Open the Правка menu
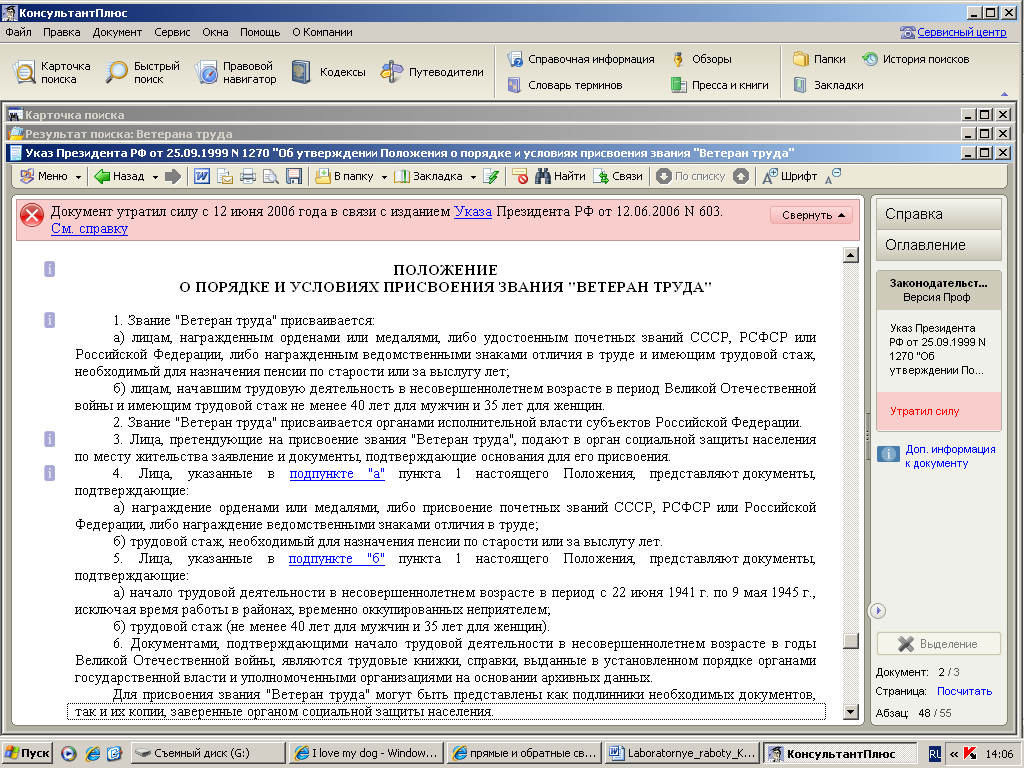This screenshot has width=1024, height=768. [61, 32]
